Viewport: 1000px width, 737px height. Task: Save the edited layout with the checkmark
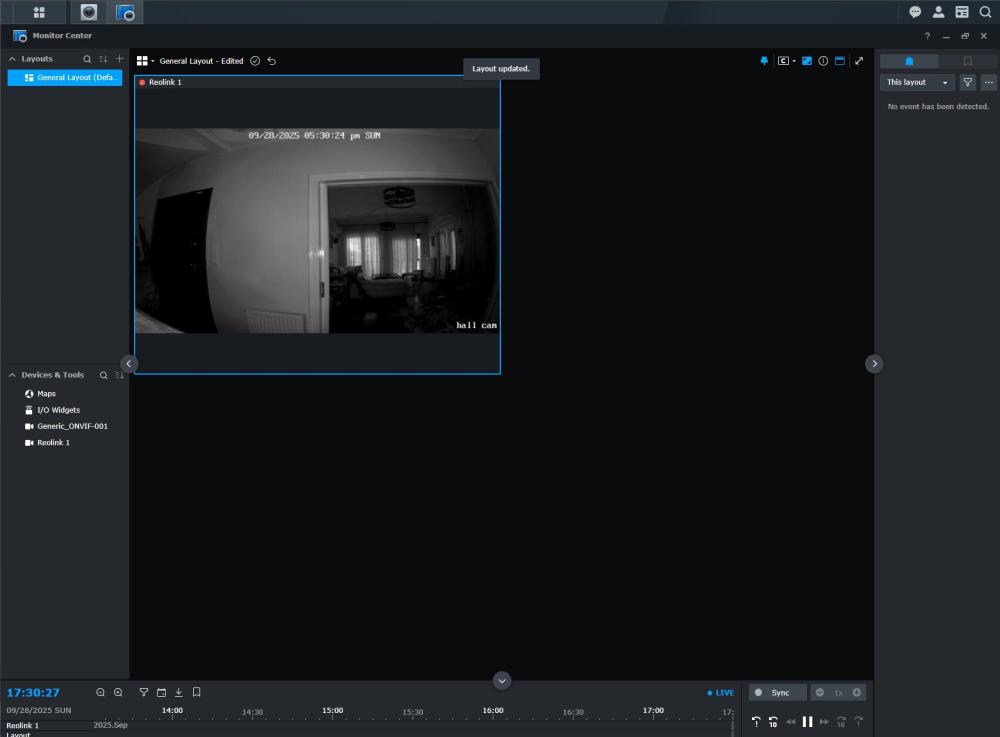[255, 61]
